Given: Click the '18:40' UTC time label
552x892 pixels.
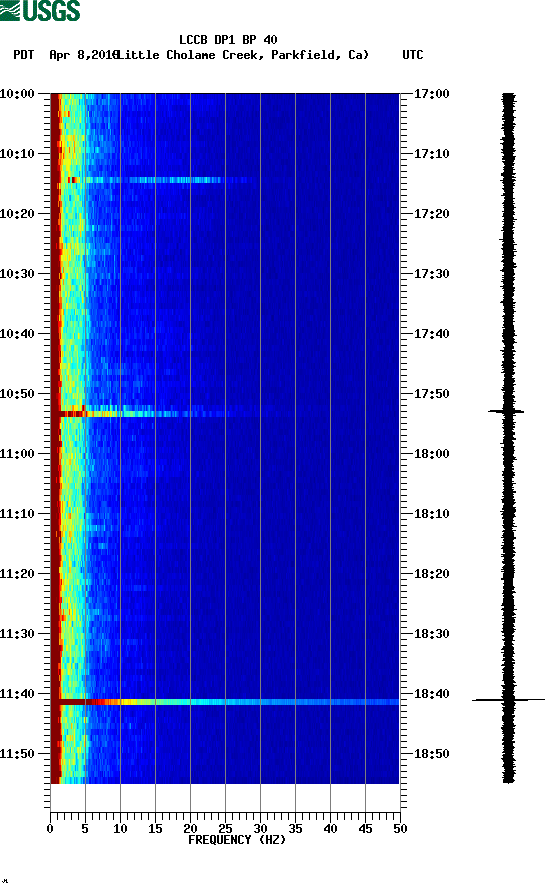Looking at the screenshot, I should [431, 693].
